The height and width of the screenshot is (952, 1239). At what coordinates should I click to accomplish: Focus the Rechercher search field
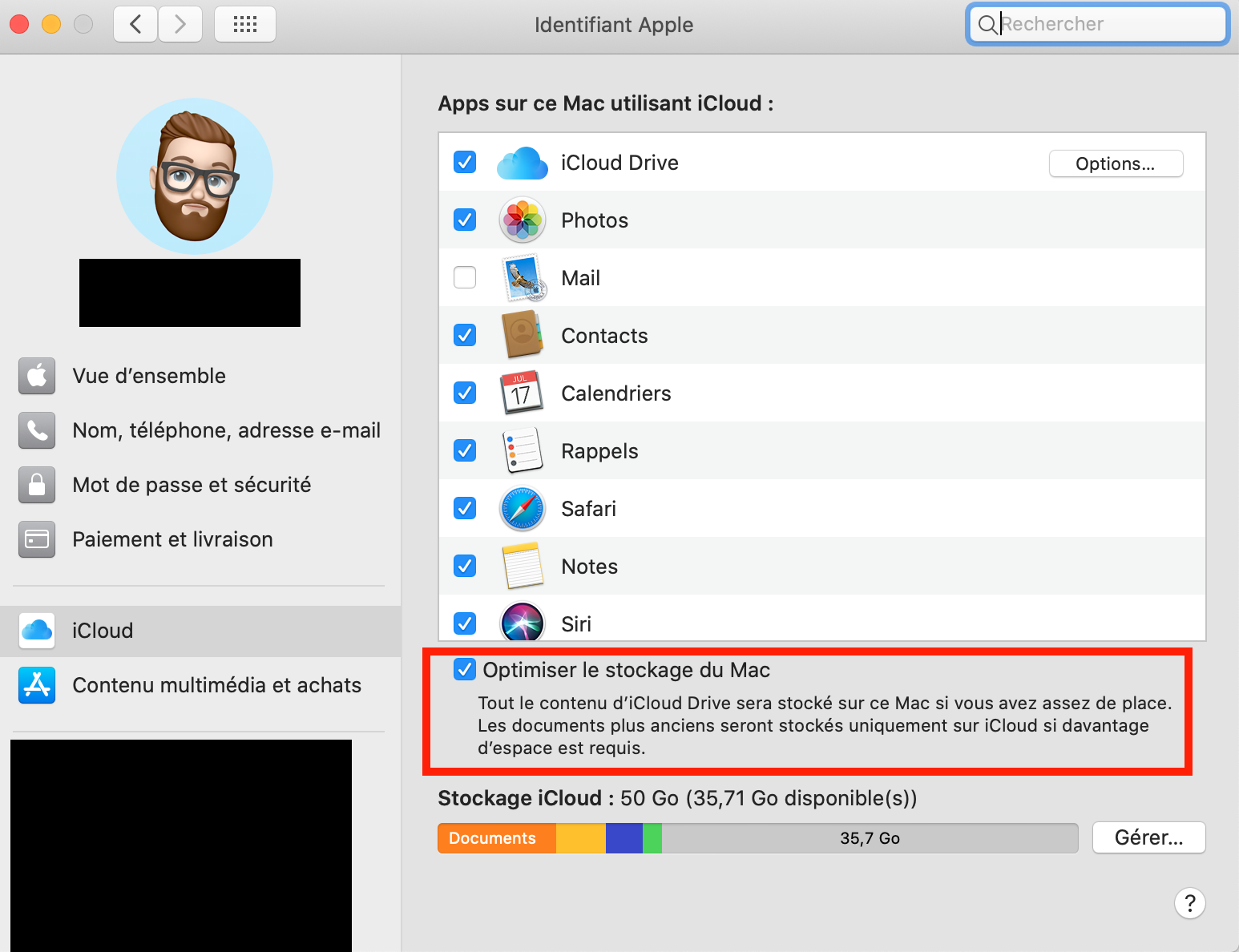coord(1097,24)
